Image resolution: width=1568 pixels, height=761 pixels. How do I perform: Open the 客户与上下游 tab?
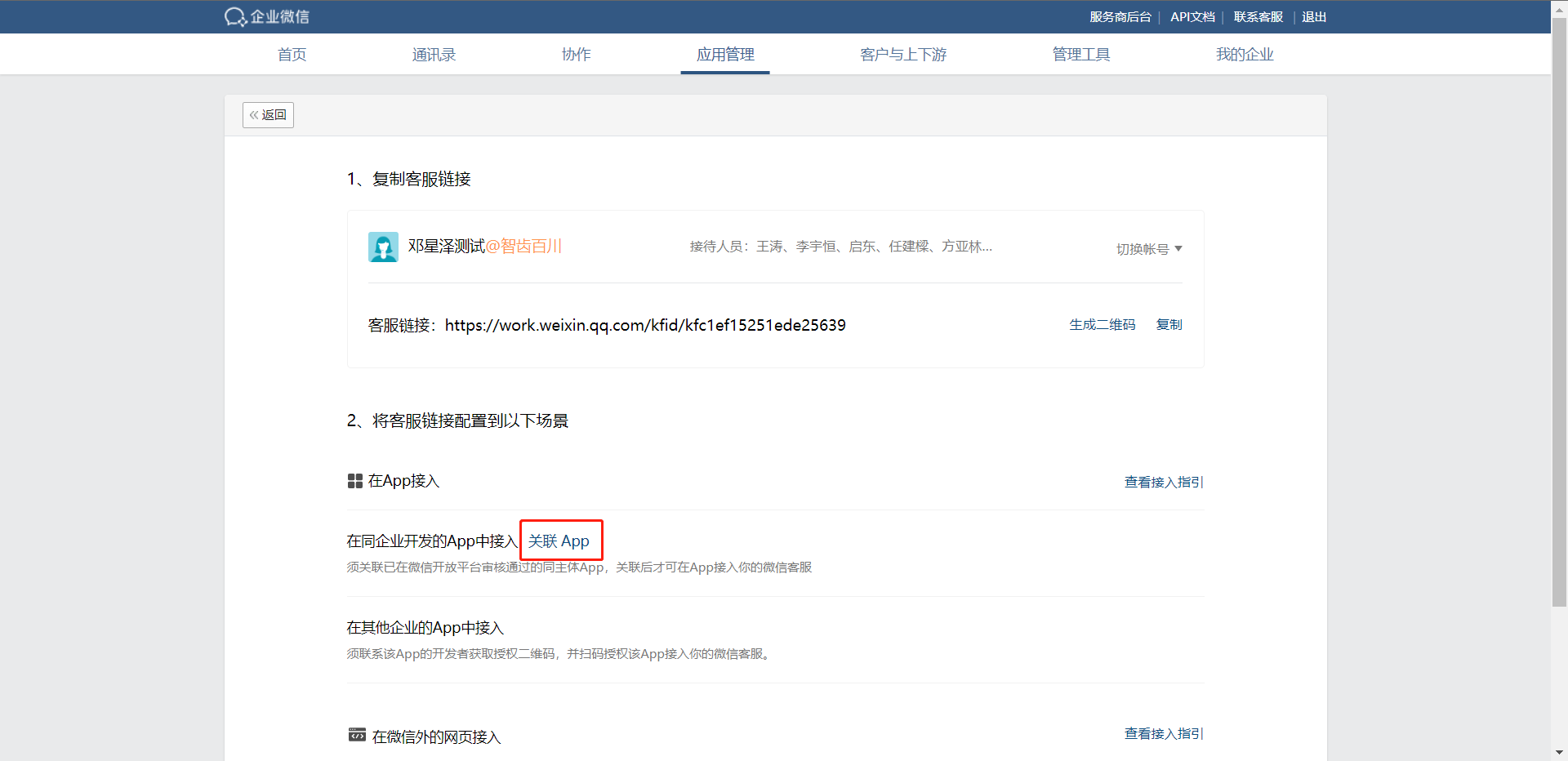click(903, 55)
